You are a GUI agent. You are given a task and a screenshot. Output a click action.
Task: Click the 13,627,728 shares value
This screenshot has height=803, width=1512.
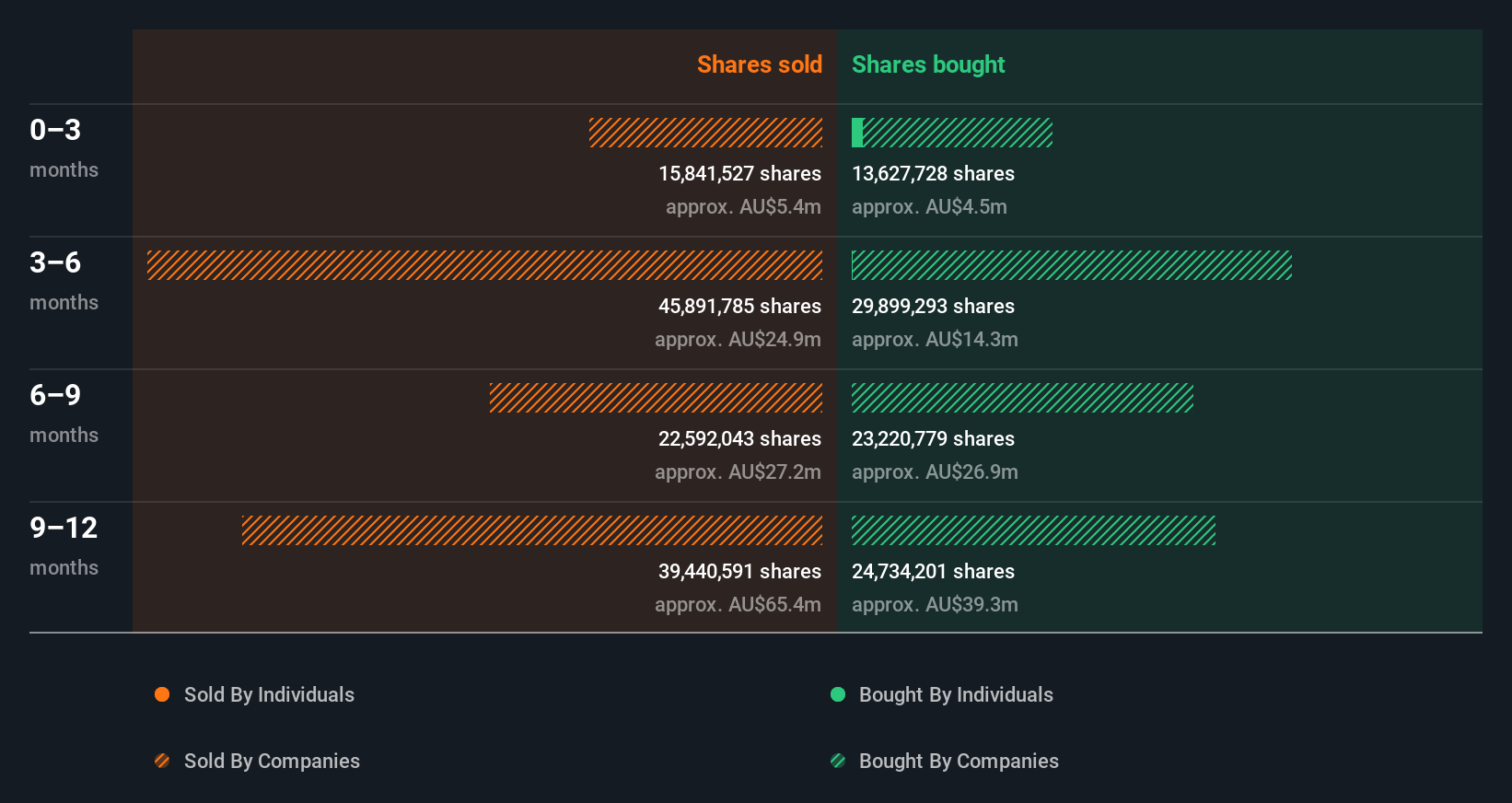coord(933,173)
